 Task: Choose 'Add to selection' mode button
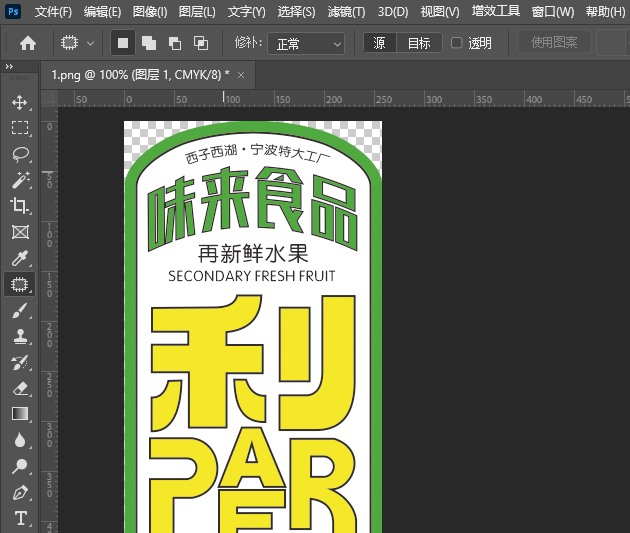point(148,43)
